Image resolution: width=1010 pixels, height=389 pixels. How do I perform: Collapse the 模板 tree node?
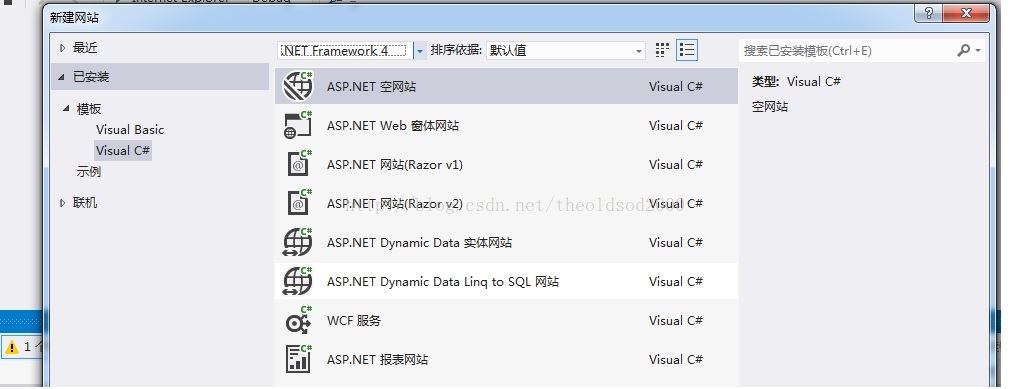(x=66, y=108)
